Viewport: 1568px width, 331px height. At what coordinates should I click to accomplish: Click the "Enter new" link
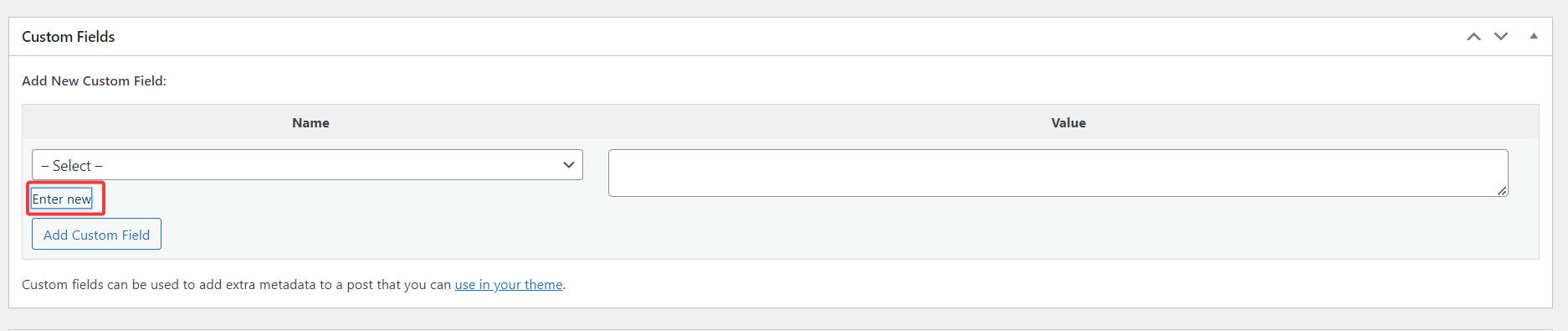click(62, 199)
